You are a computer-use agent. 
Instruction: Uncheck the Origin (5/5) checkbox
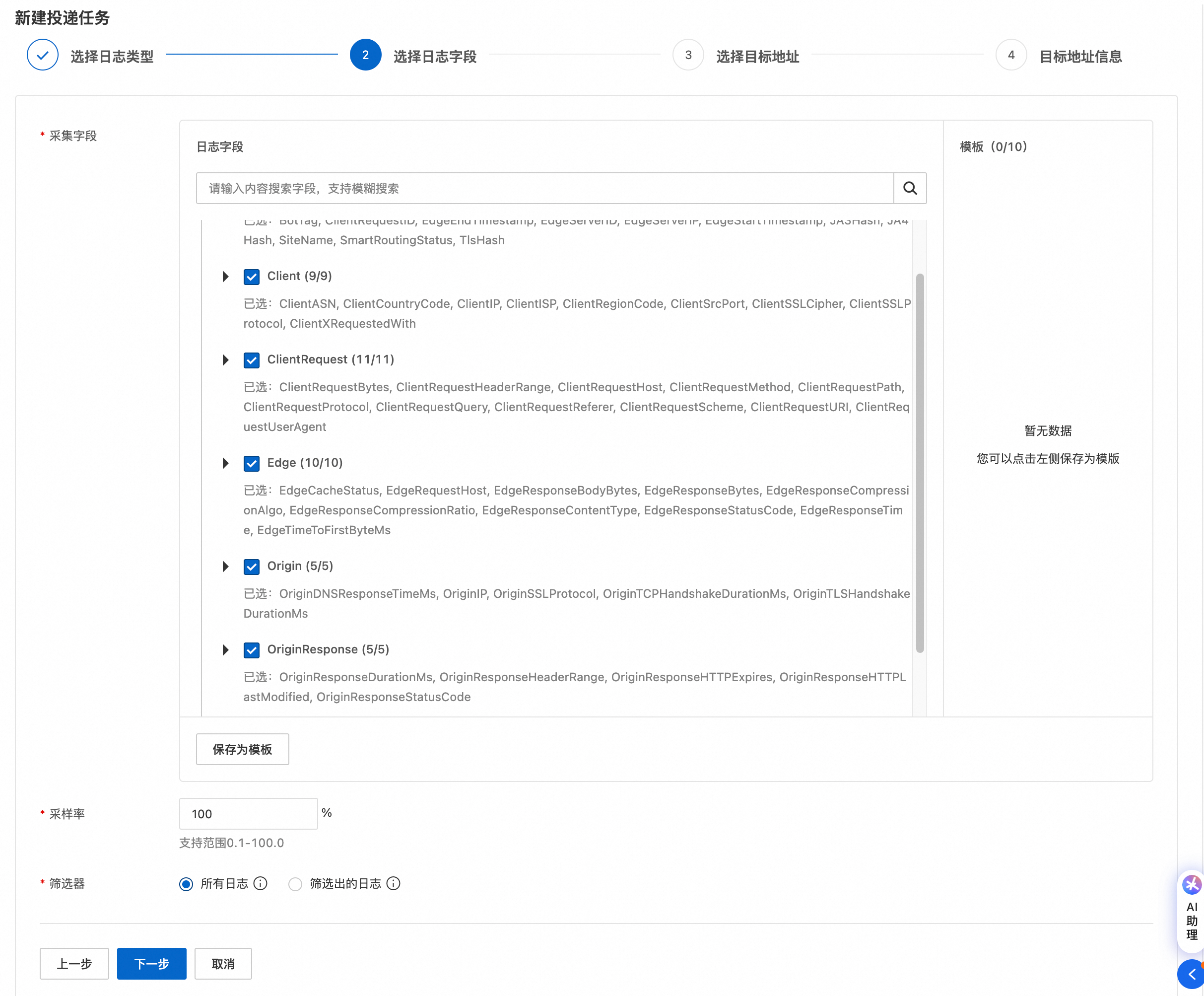tap(251, 567)
